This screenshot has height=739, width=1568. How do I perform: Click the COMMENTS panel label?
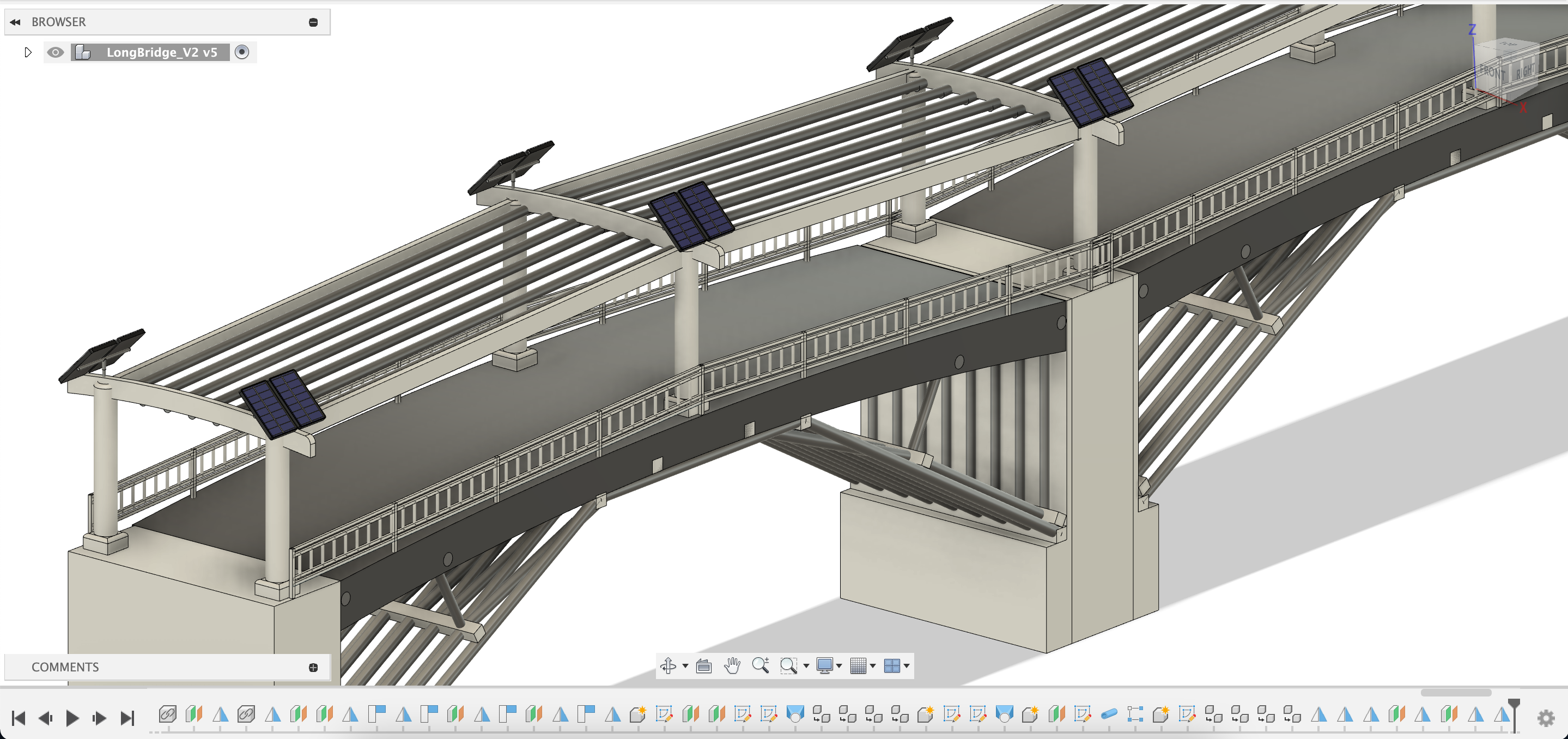click(65, 667)
